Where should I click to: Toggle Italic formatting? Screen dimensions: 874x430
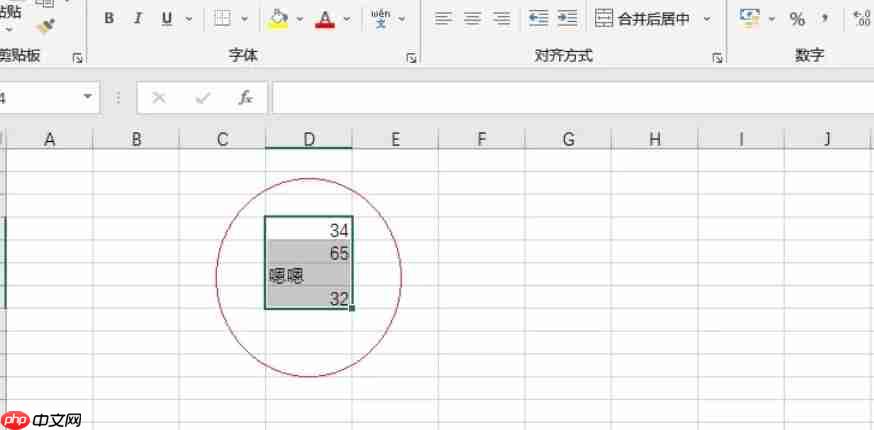click(x=138, y=18)
